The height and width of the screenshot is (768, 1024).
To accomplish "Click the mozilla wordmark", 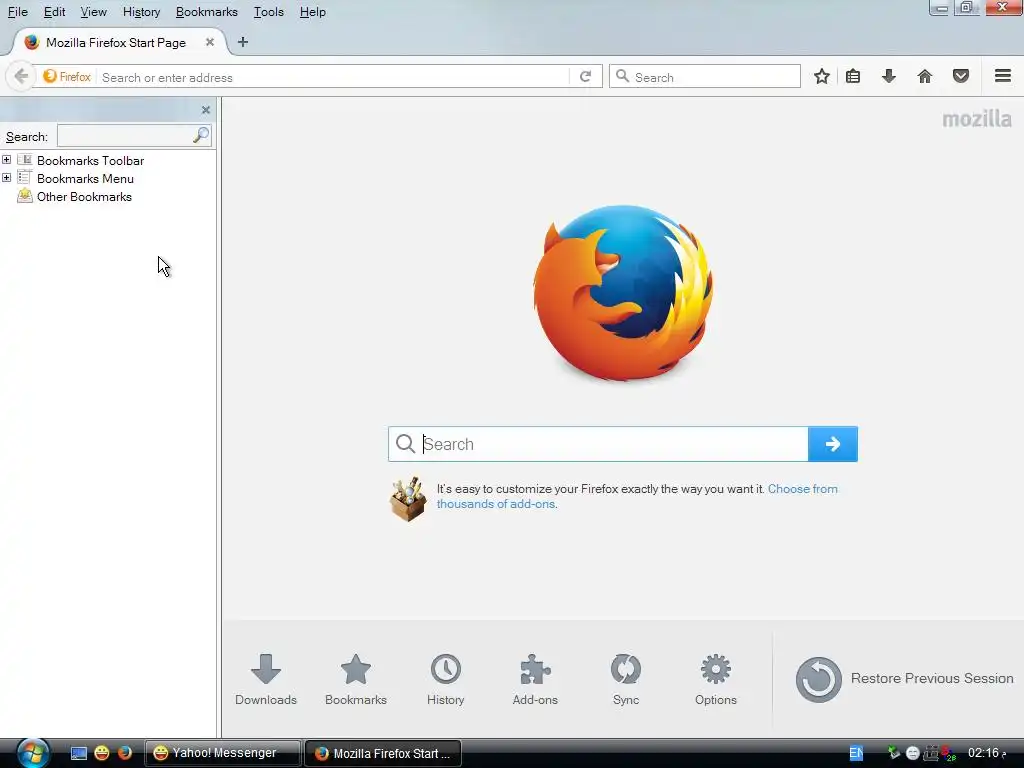I will click(977, 119).
